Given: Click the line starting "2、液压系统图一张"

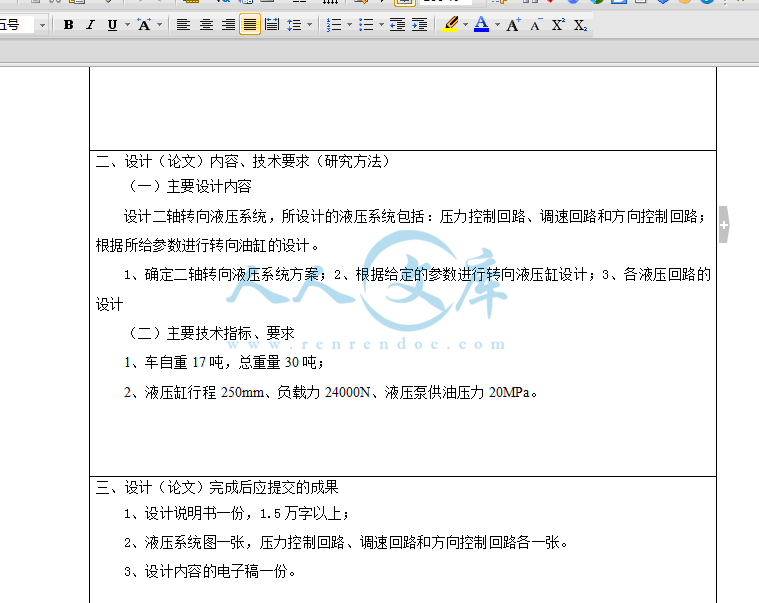Looking at the screenshot, I should point(346,542).
